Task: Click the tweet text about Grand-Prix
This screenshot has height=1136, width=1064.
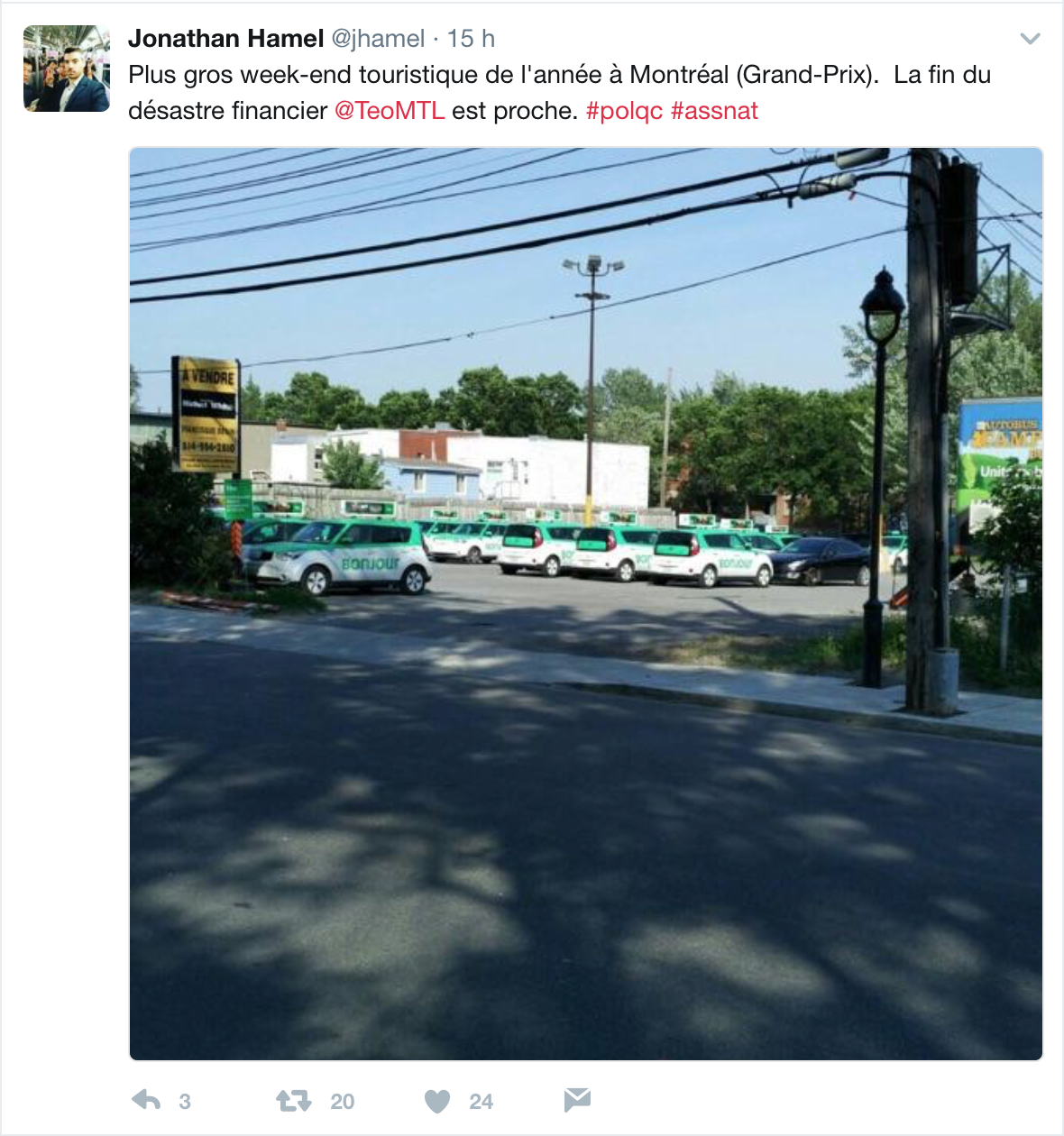Action: click(x=559, y=93)
